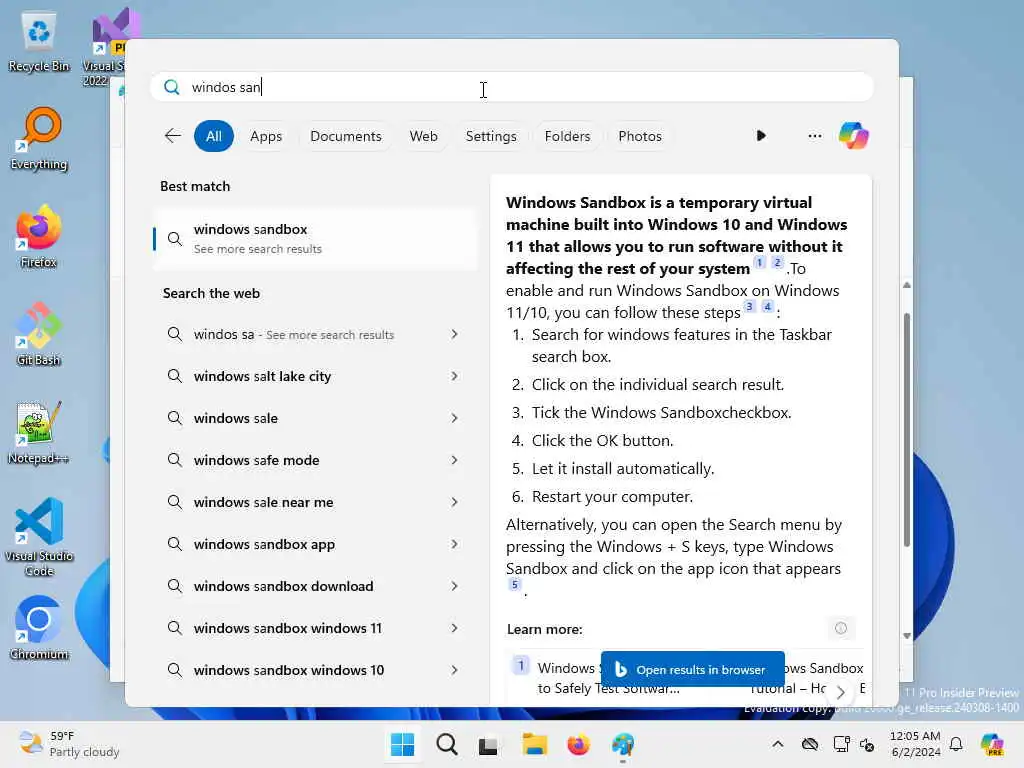Click scrollbar down arrow in preview pane
Screen dimensions: 1024x768
[x=906, y=636]
